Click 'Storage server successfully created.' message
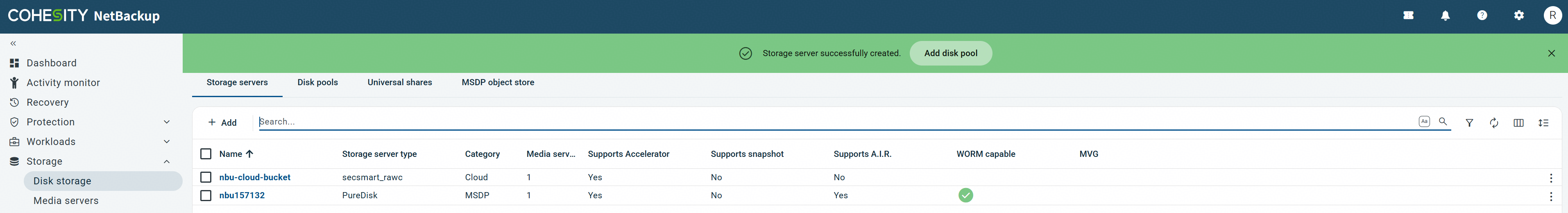 832,54
